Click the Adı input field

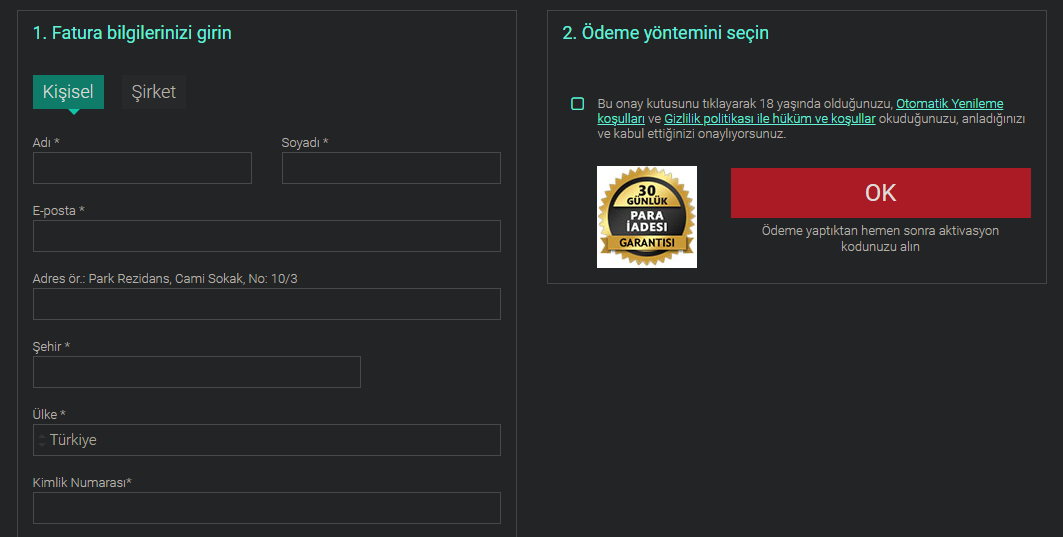click(142, 167)
